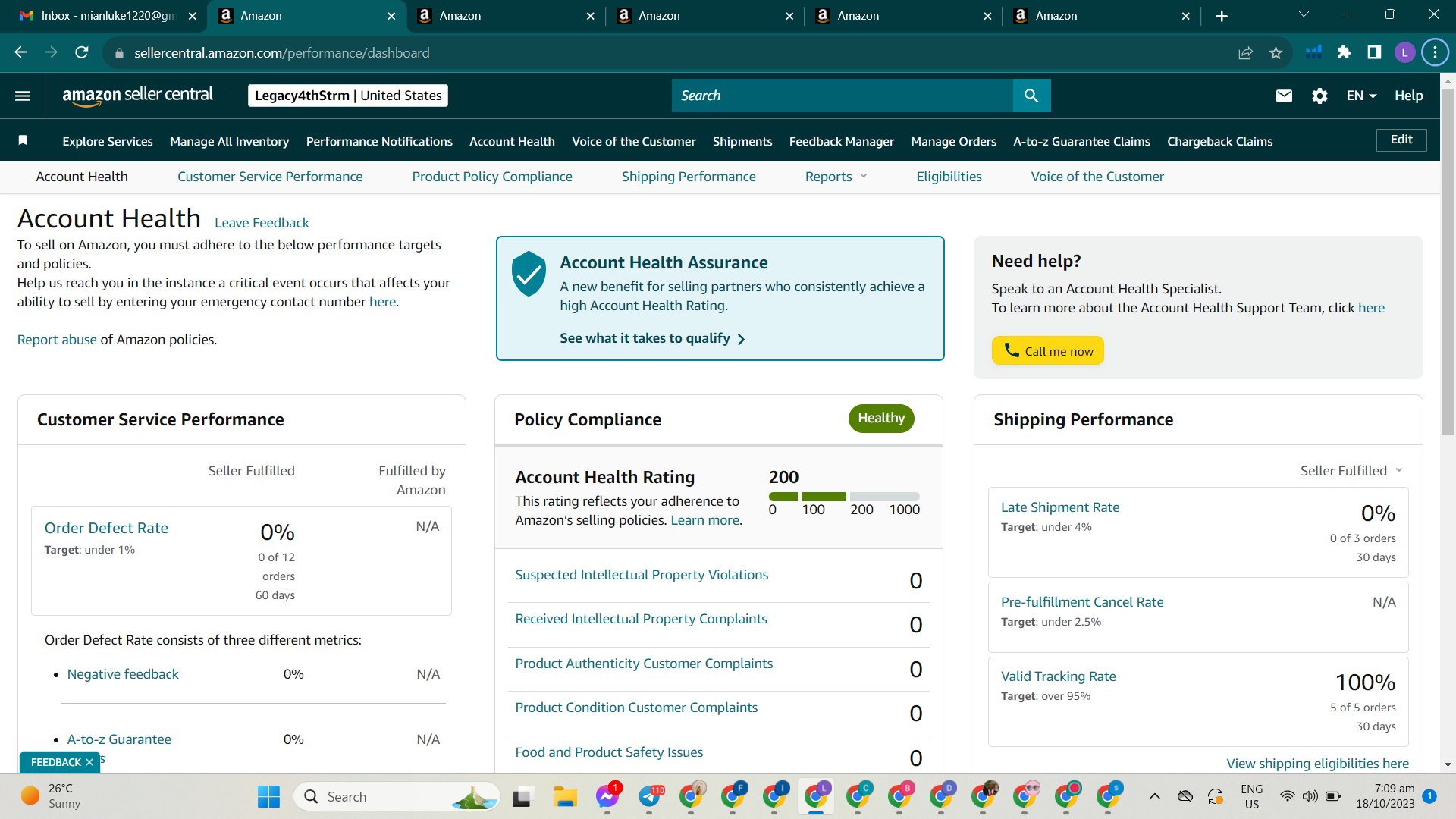This screenshot has width=1456, height=819.
Task: Open the Task View icon in taskbar
Action: point(522,797)
